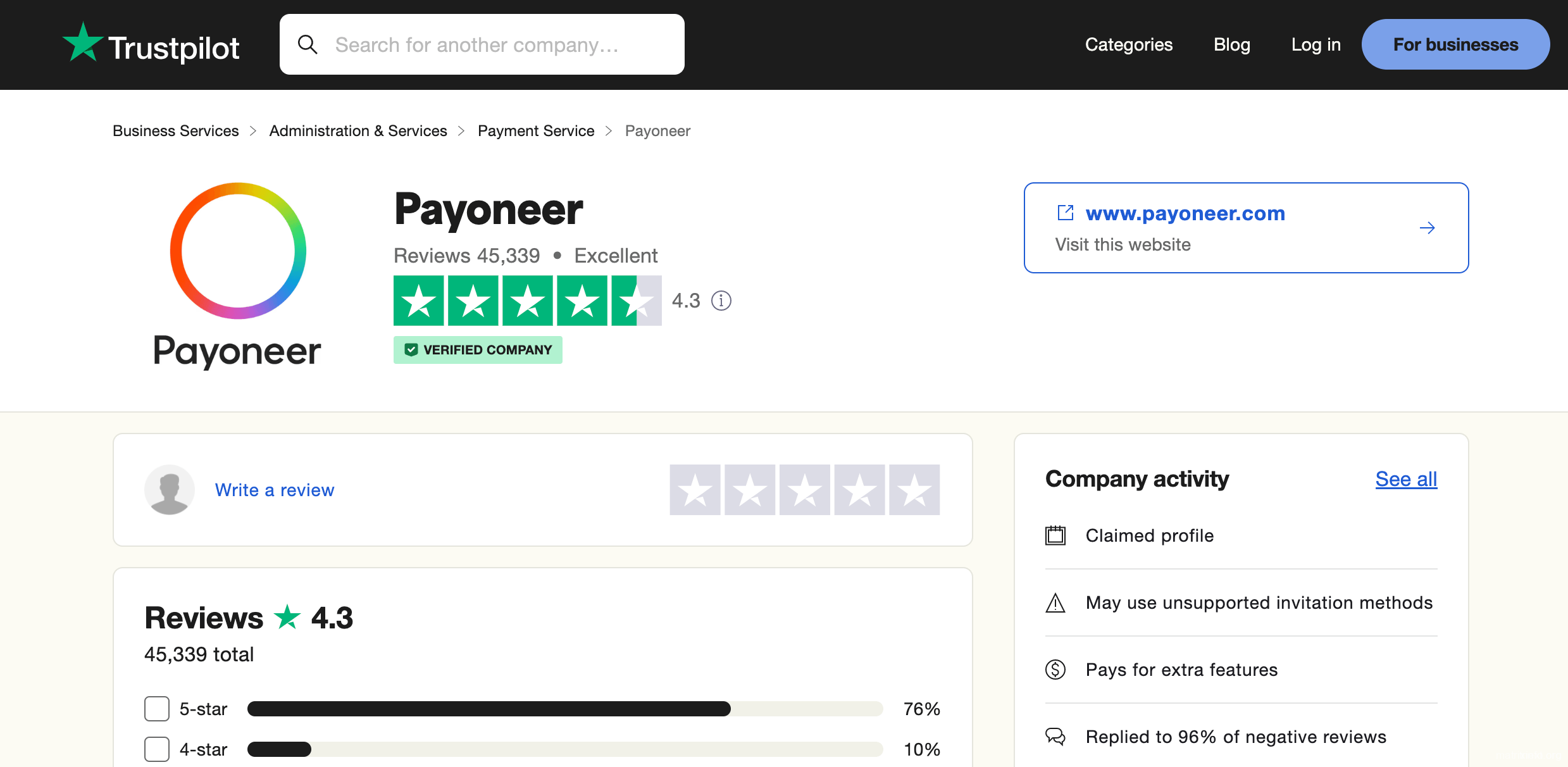Click the For businesses button
This screenshot has width=1568, height=767.
pyautogui.click(x=1455, y=44)
